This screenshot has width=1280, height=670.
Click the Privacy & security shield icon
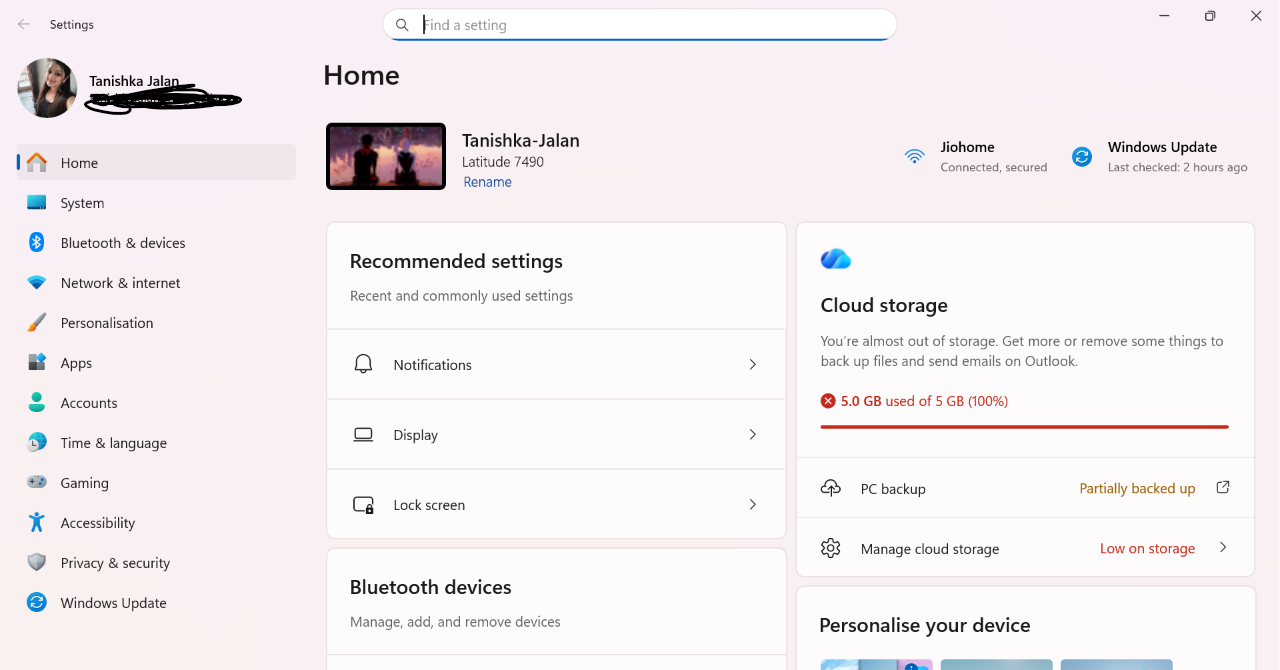(x=37, y=562)
